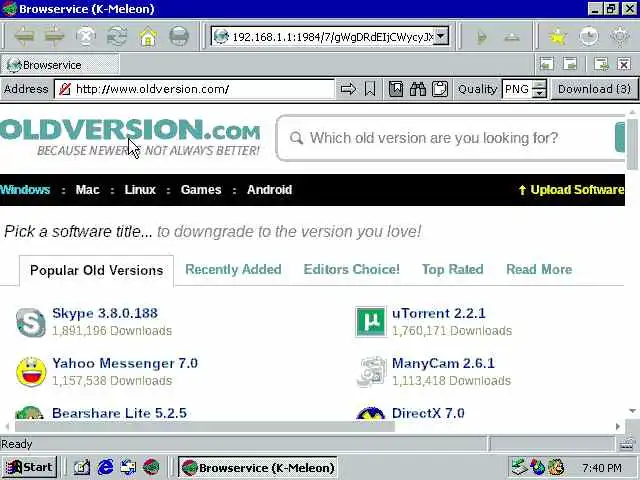Open the uTorrent 2.2.1 link
The width and height of the screenshot is (640, 480).
(438, 313)
